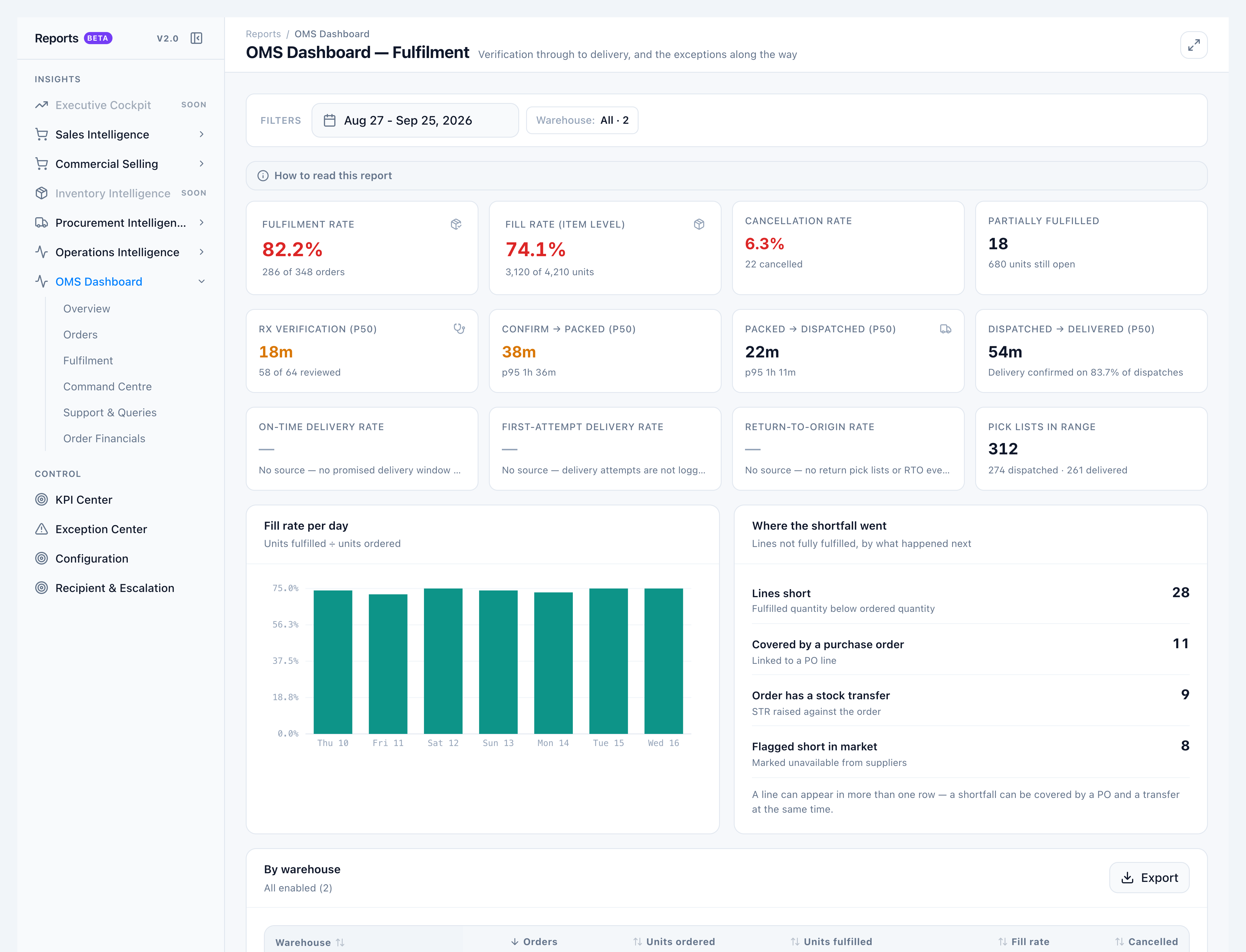Screen dimensions: 1246x952
Task: Click the Sat 12 bar in fill rate chart
Action: click(x=443, y=661)
